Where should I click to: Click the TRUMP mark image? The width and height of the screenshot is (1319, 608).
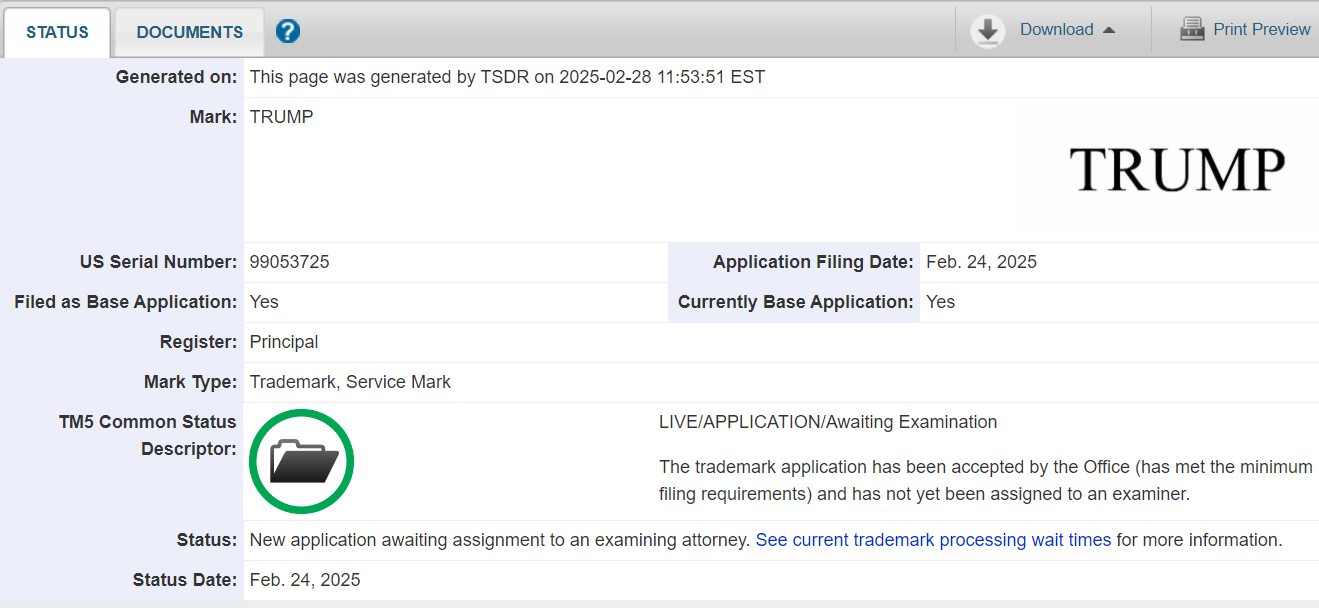point(1177,169)
